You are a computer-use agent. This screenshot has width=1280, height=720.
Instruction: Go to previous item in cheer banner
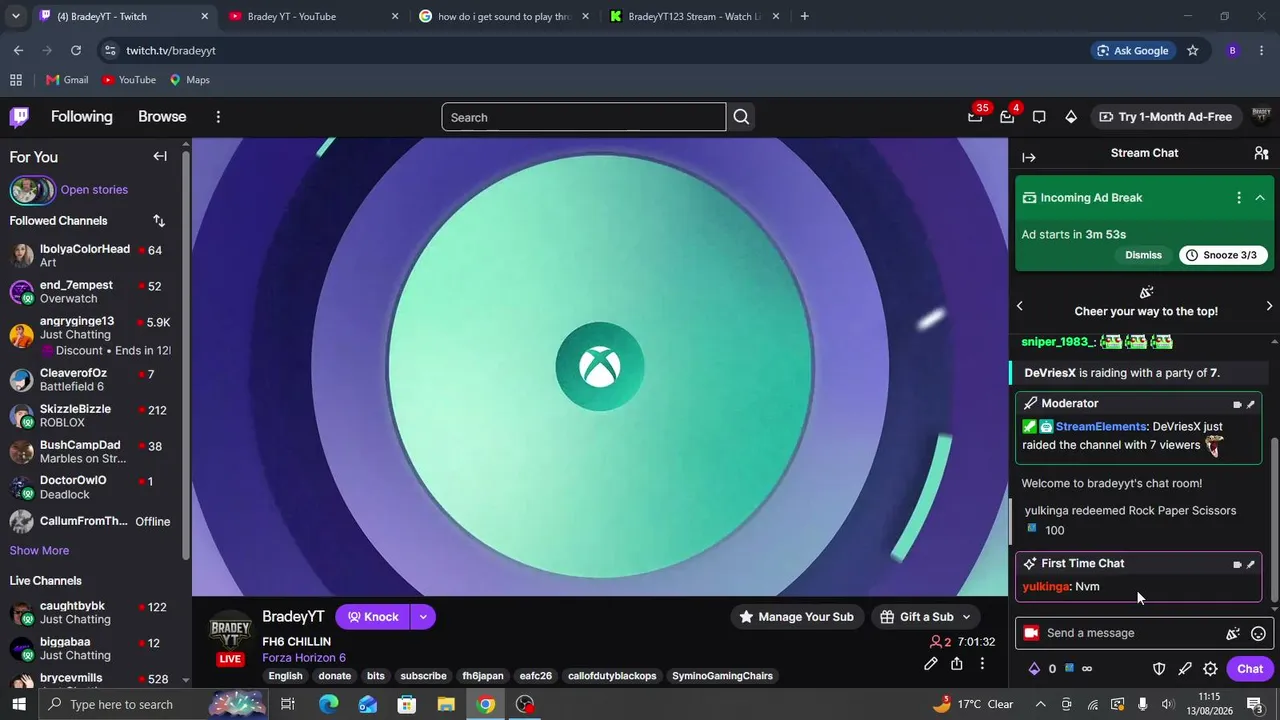click(1020, 306)
